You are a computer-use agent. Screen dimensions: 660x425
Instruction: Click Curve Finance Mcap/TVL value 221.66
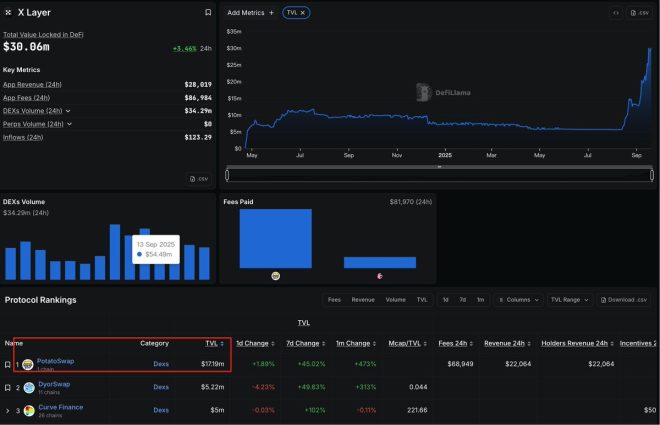pos(417,410)
